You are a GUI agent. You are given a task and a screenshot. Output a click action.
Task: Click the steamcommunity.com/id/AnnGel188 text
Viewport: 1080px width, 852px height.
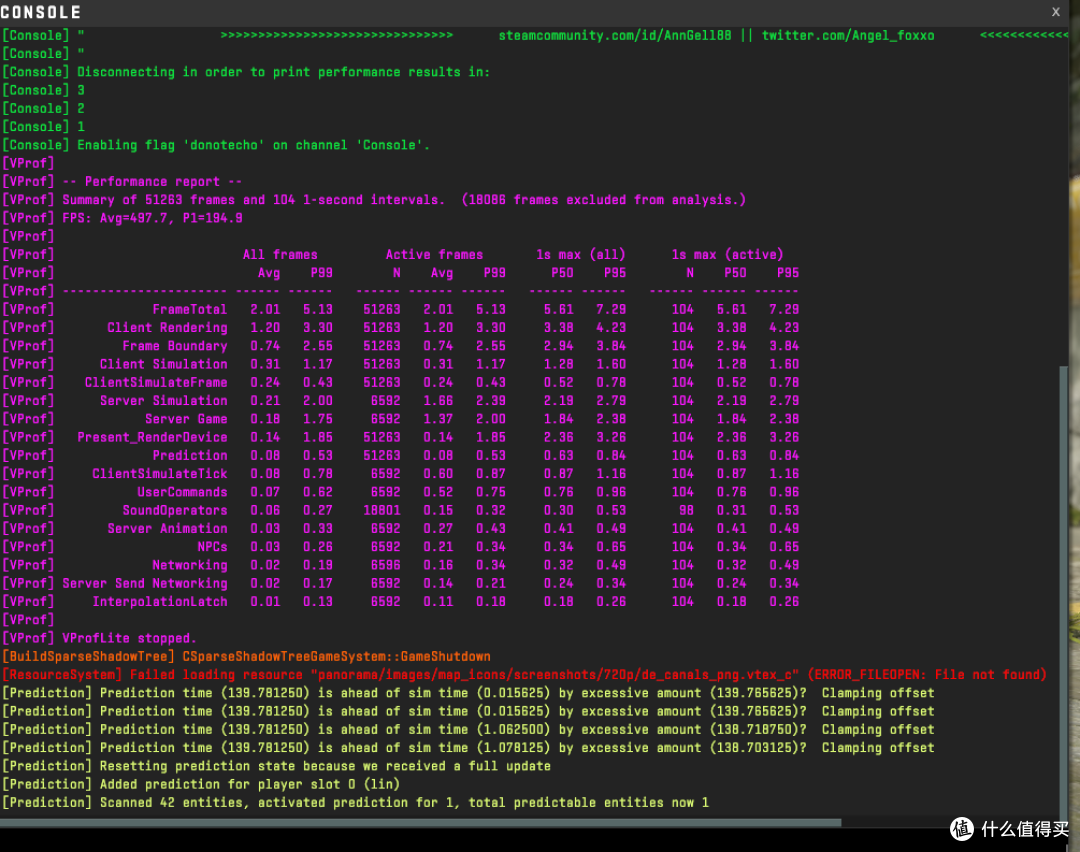(x=614, y=35)
